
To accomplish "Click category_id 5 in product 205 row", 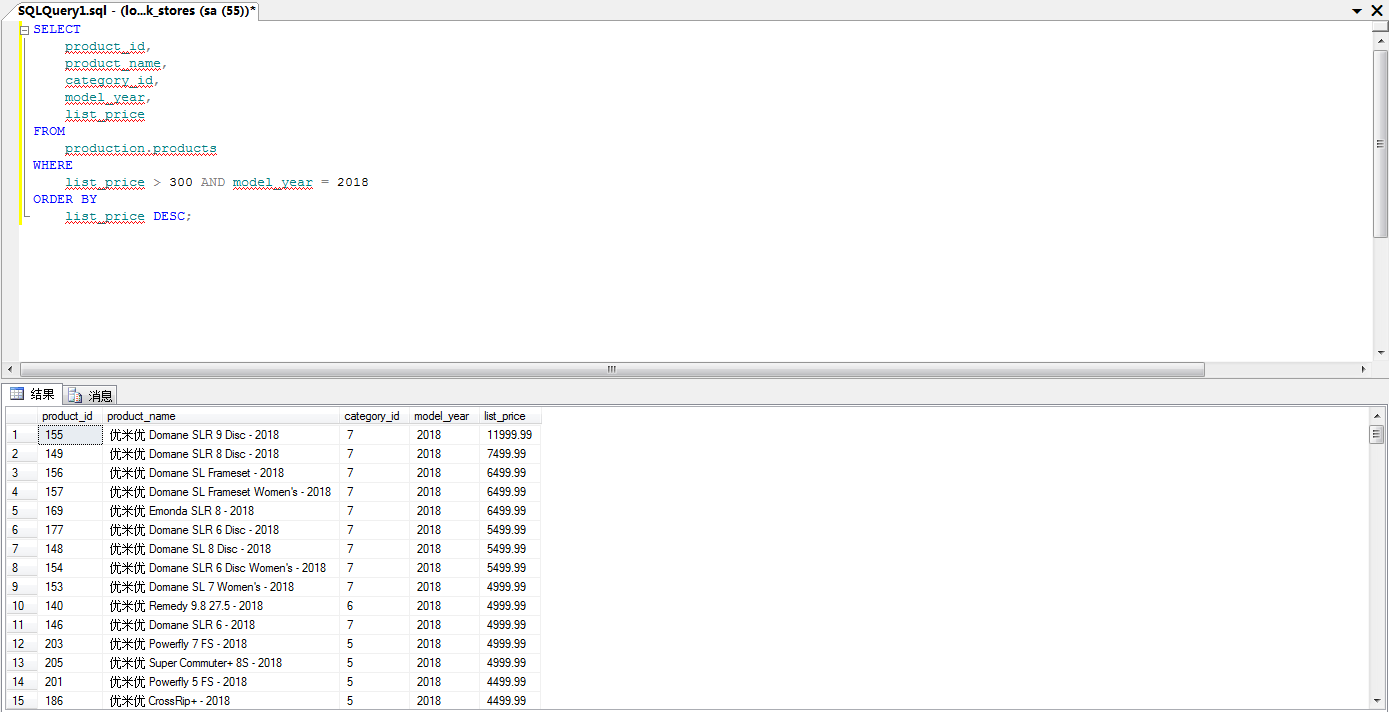I will tap(375, 663).
